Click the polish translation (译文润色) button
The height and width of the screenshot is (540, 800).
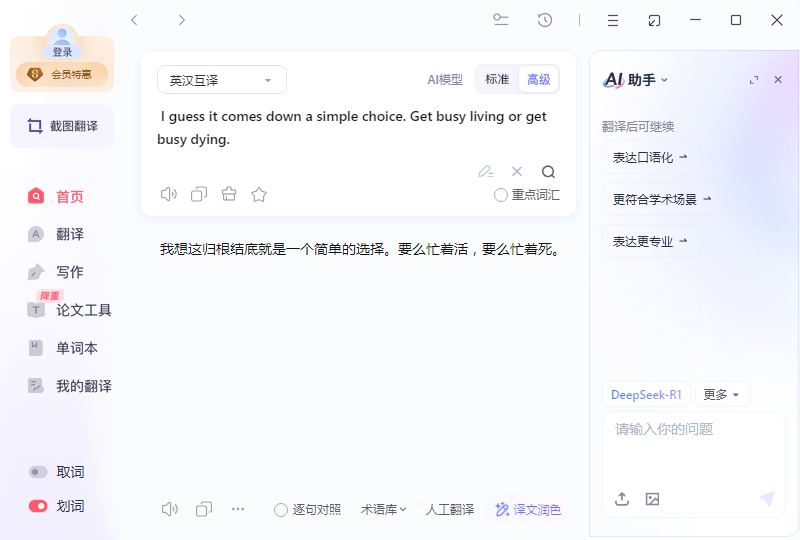(528, 509)
